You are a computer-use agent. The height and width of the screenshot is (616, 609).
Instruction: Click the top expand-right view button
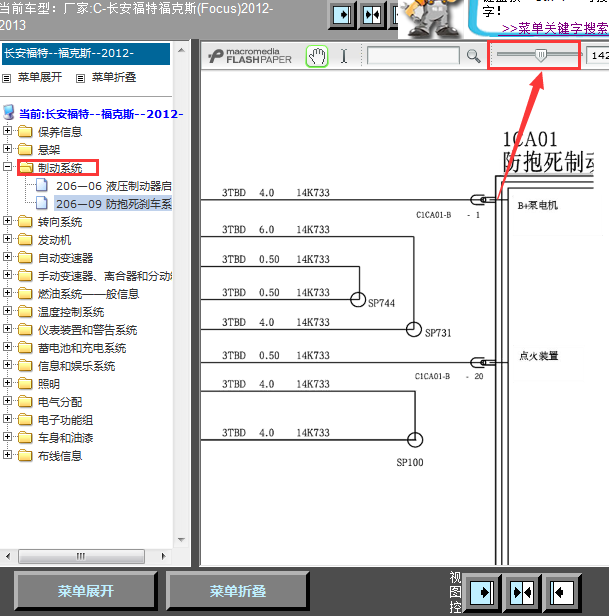[342, 15]
